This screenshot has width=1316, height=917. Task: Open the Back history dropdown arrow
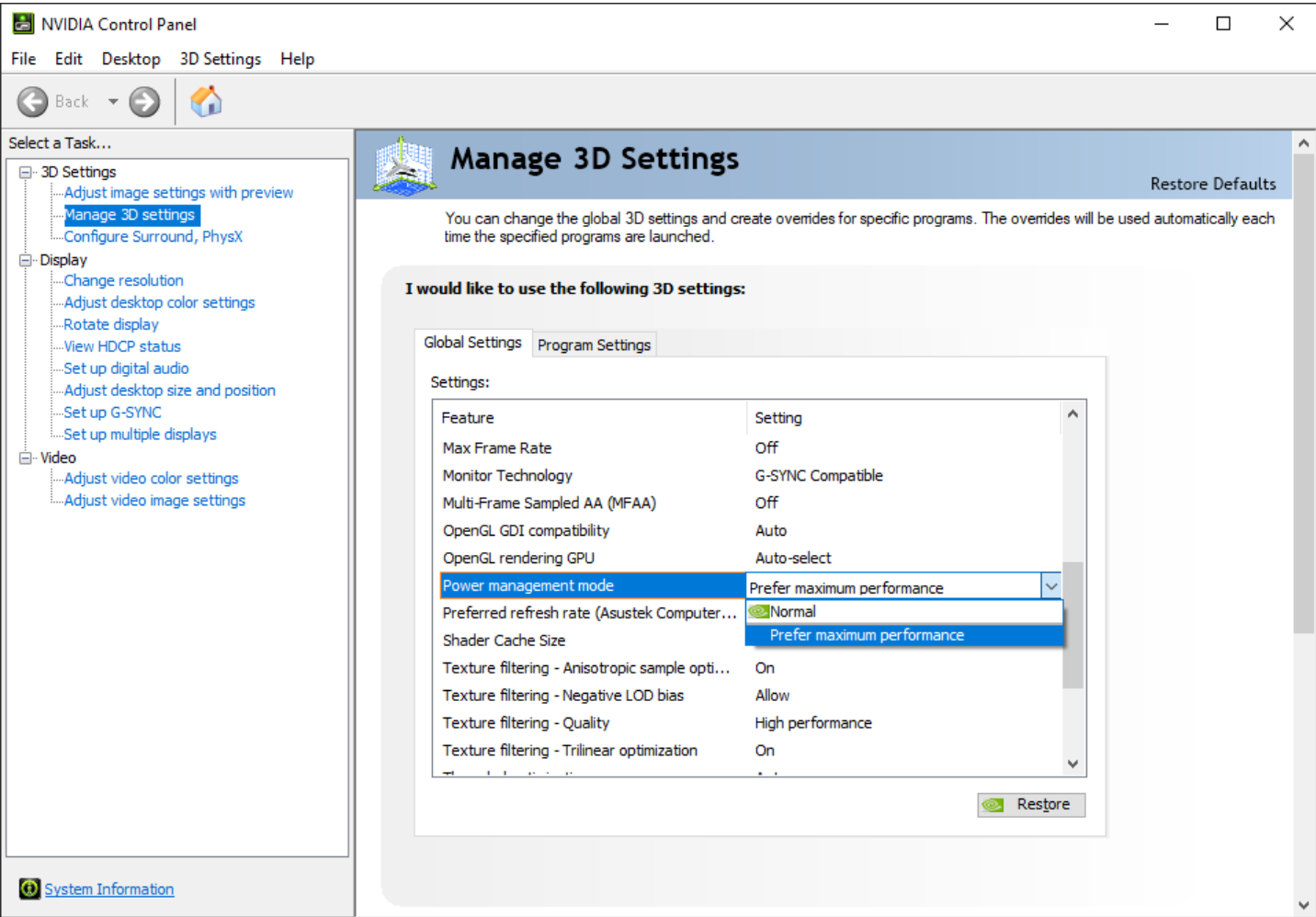click(x=113, y=102)
